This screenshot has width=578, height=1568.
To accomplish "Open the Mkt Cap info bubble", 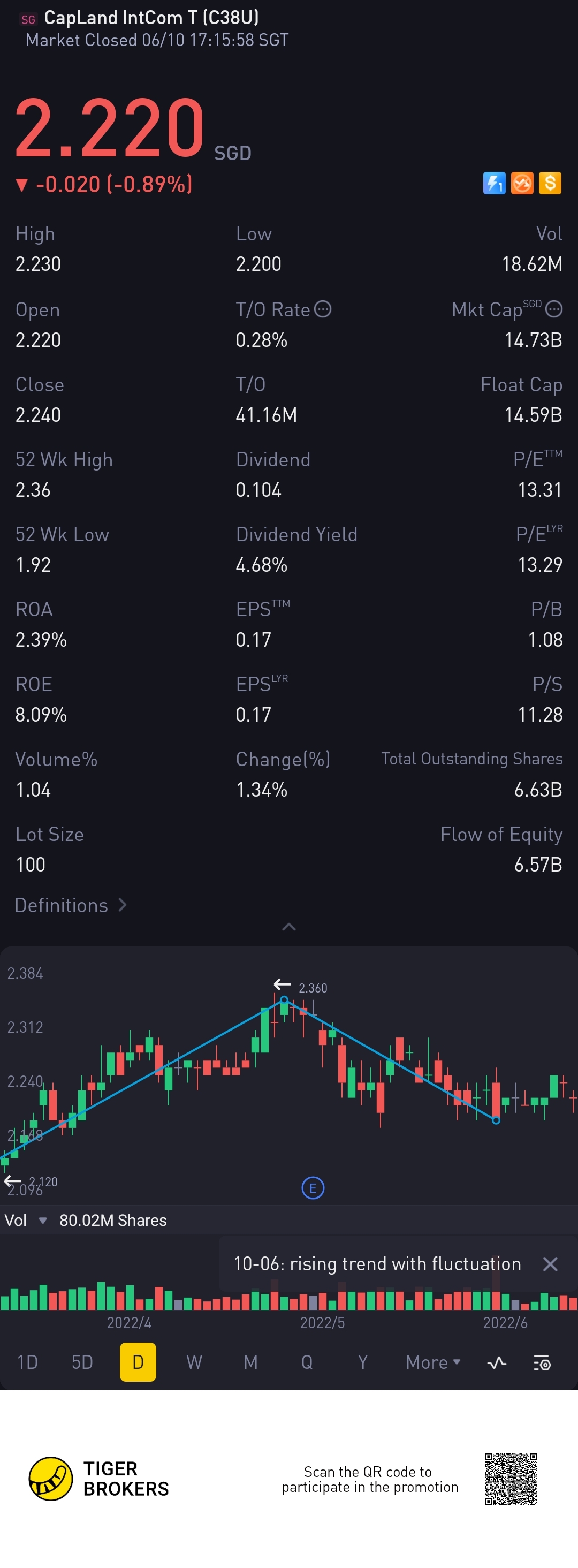I will click(554, 309).
